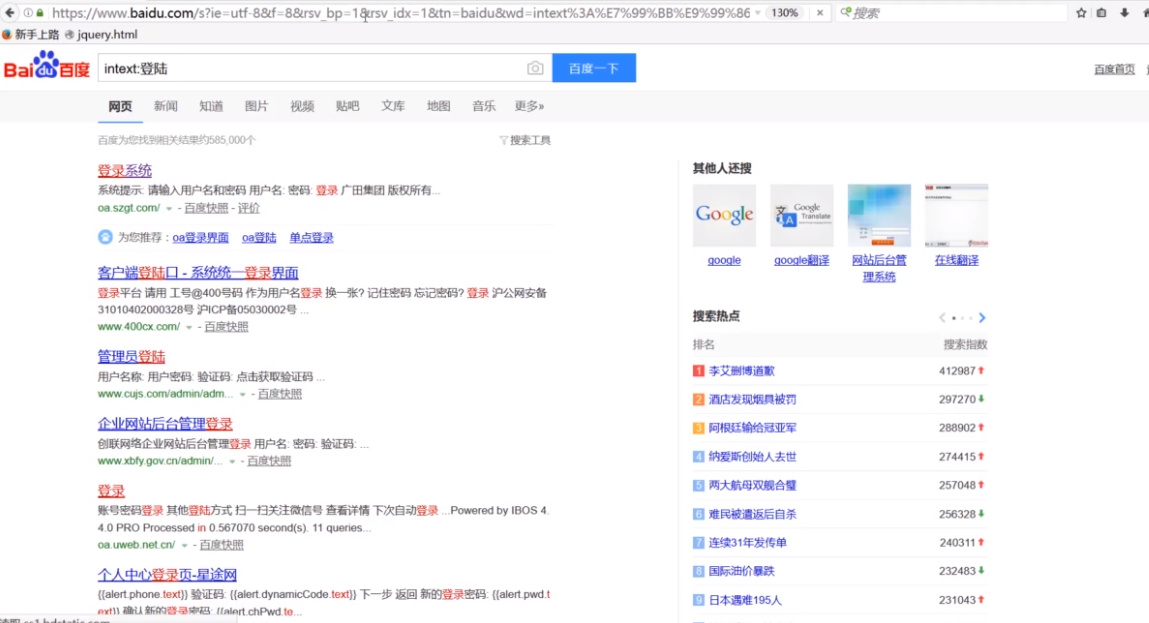The height and width of the screenshot is (623, 1149).
Task: Open 百度快照 for oa.uweb.net.cn result
Action: click(221, 545)
